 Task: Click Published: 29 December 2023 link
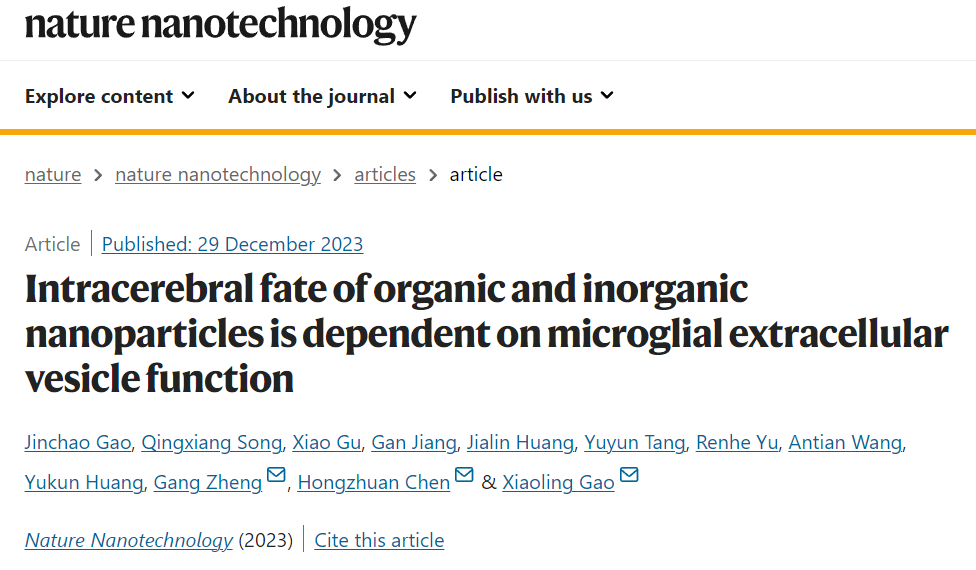(232, 245)
